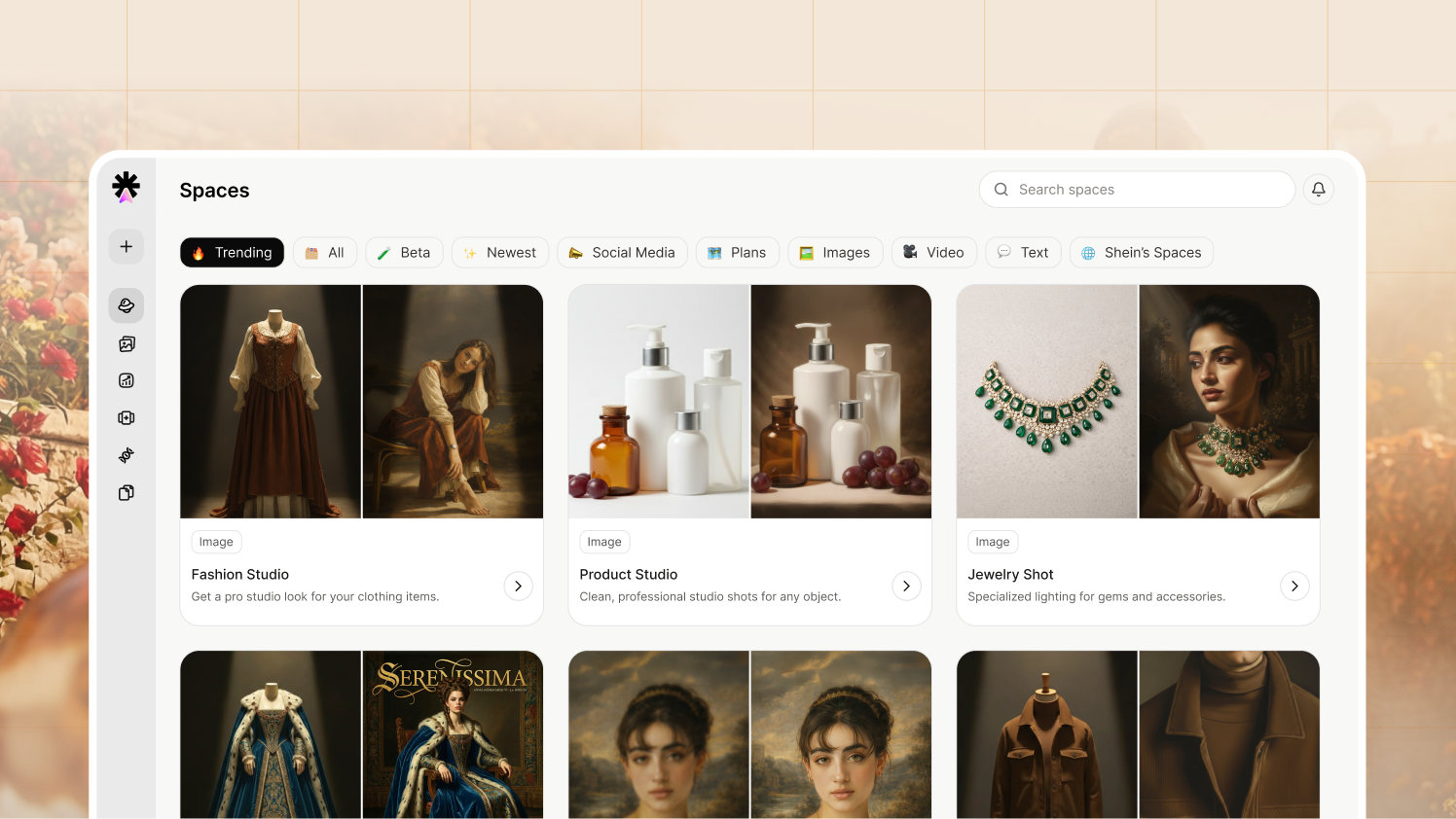Click the emerald necklace on gray thumbnail
This screenshot has height=819, width=1456.
[1047, 402]
